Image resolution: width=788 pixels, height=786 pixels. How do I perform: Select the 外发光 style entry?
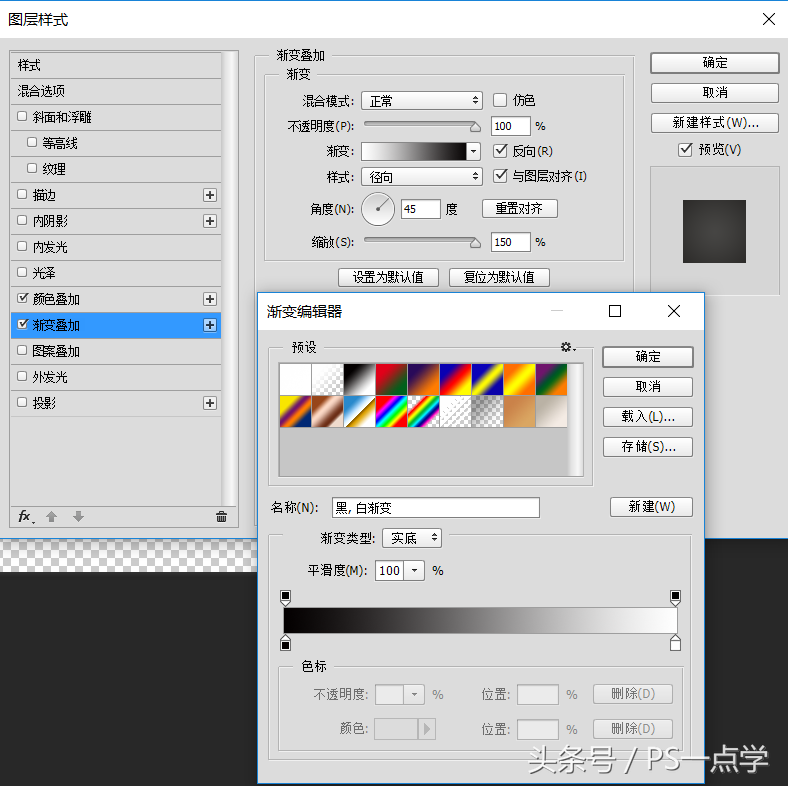[116, 377]
